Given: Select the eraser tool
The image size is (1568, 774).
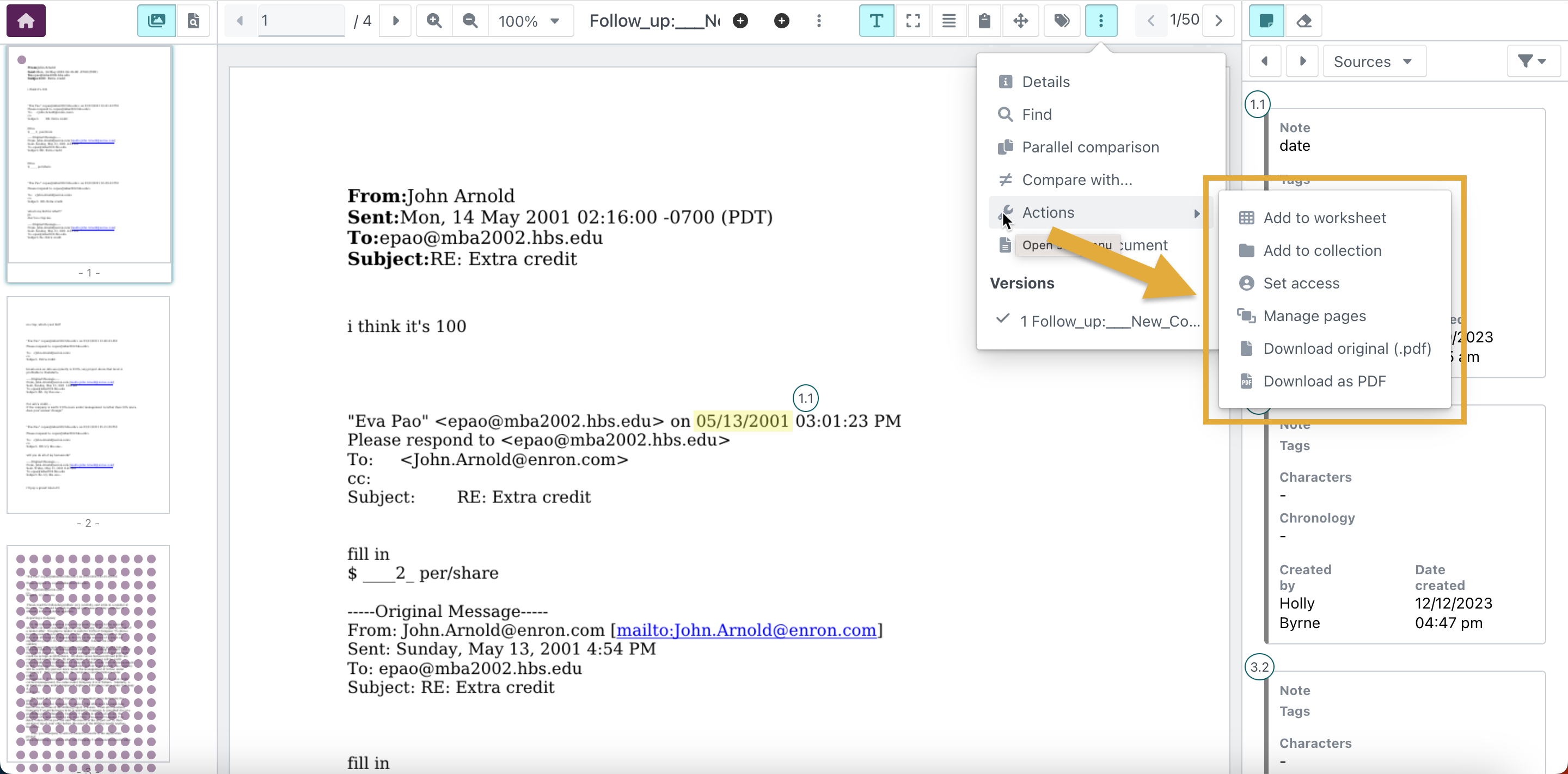Looking at the screenshot, I should point(1304,21).
